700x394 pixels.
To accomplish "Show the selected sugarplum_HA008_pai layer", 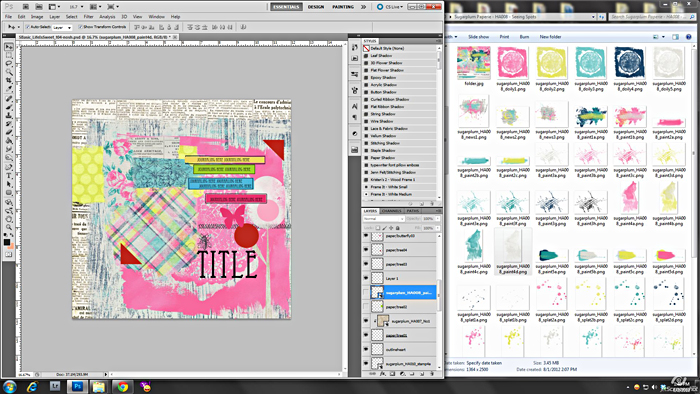I will point(366,292).
